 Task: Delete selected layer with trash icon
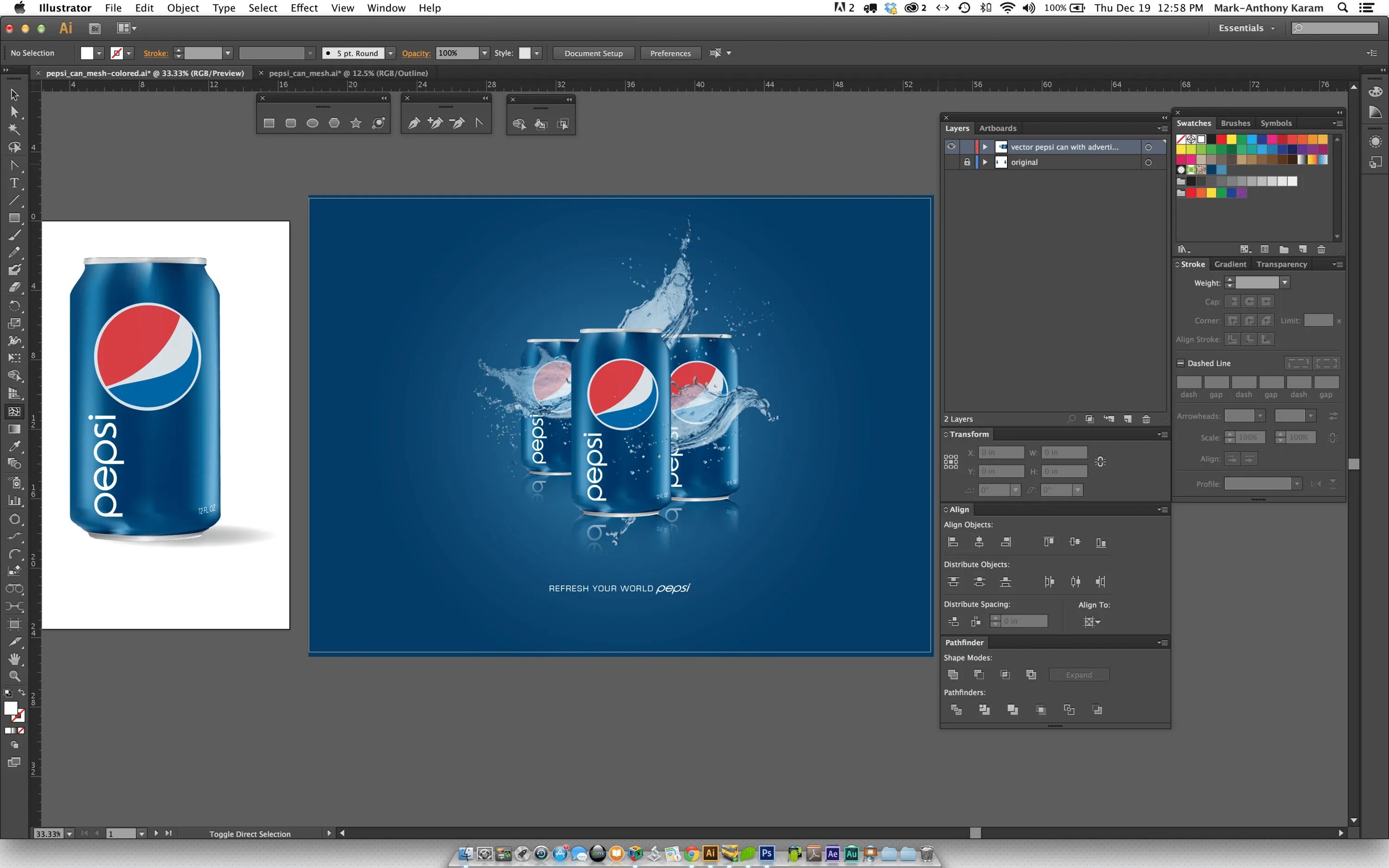(x=1146, y=419)
